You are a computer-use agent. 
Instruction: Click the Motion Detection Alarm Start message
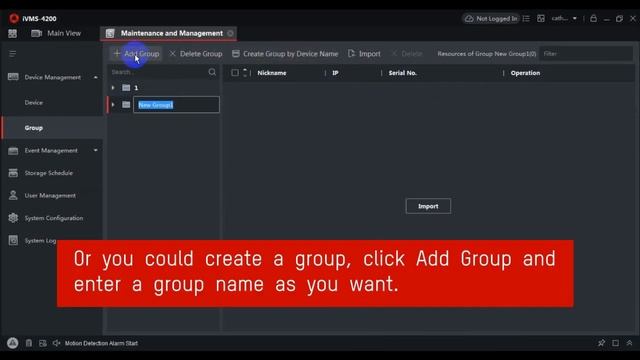101,343
